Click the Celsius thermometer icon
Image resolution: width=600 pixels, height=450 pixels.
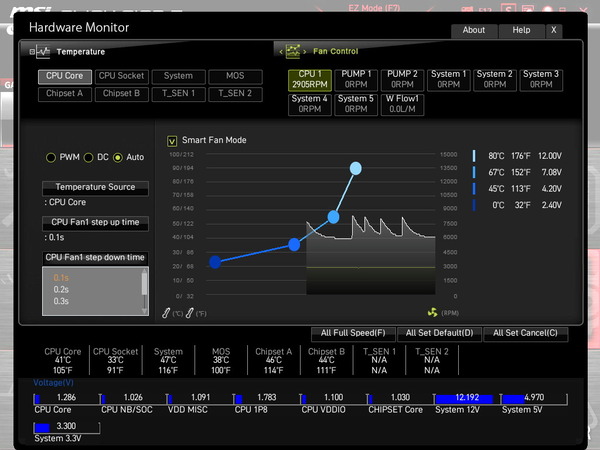(168, 312)
